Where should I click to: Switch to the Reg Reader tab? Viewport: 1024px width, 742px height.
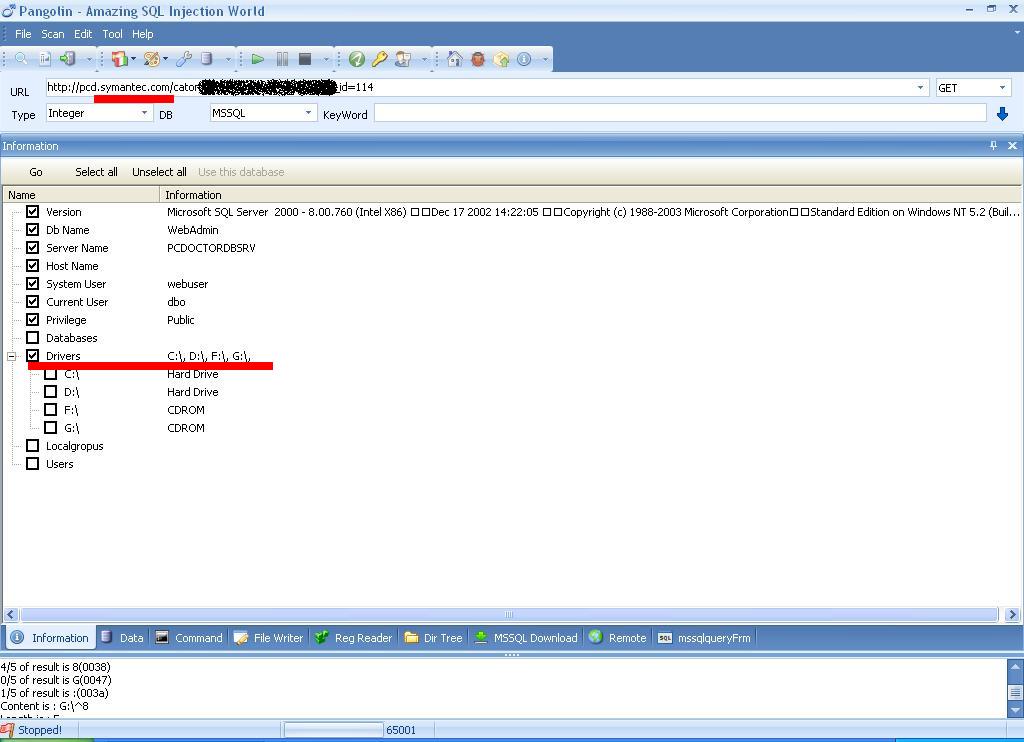[x=353, y=637]
